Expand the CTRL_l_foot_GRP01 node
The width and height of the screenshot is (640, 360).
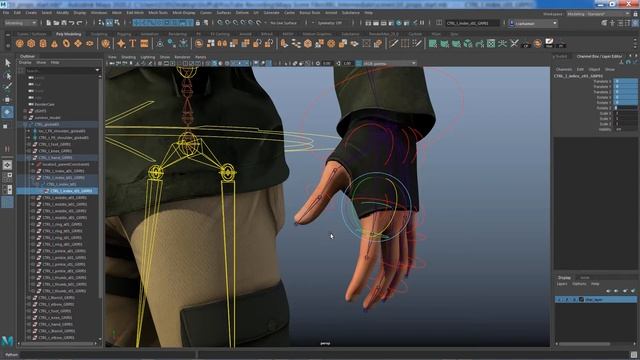coord(29,144)
